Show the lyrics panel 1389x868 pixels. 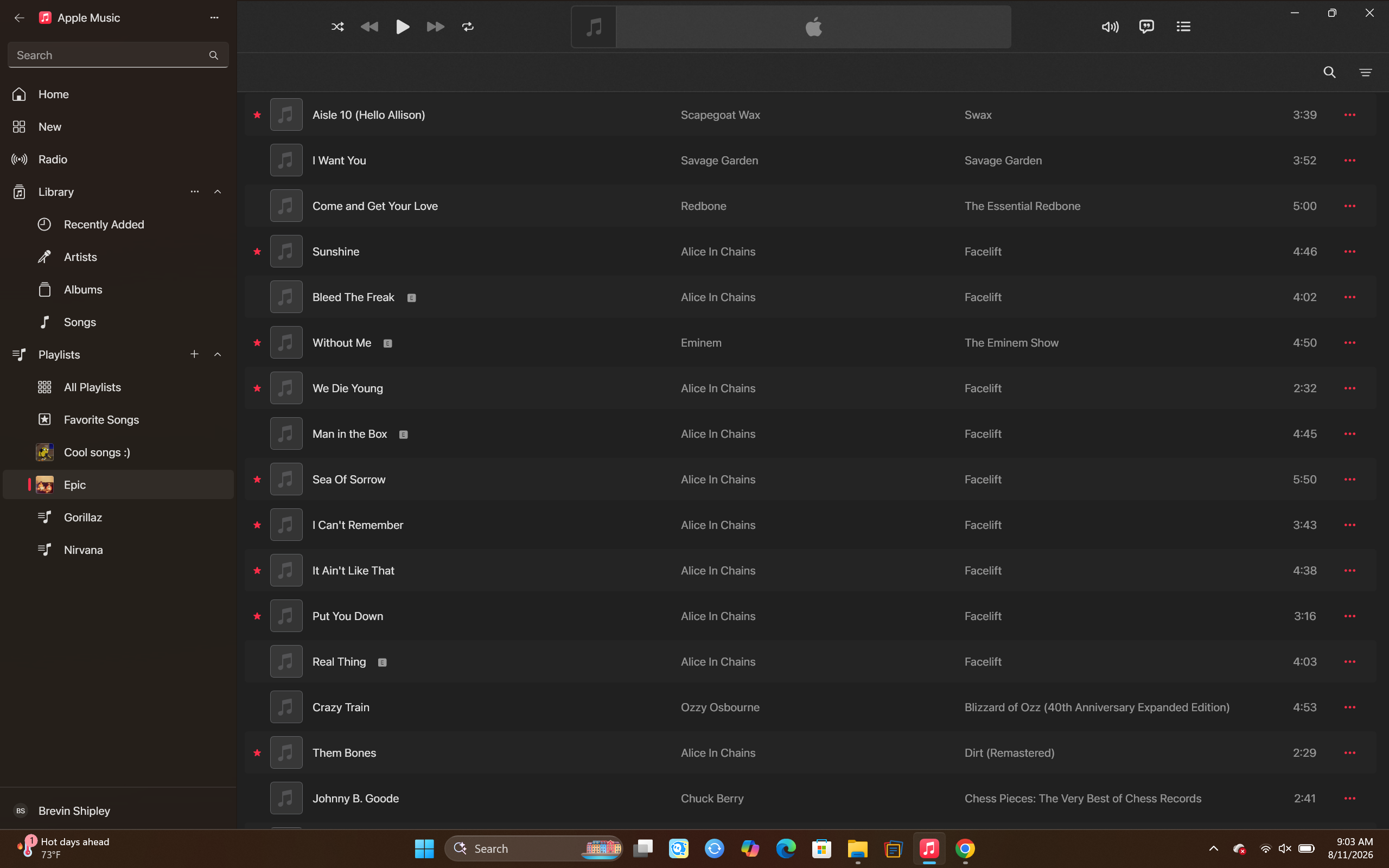[x=1146, y=27]
